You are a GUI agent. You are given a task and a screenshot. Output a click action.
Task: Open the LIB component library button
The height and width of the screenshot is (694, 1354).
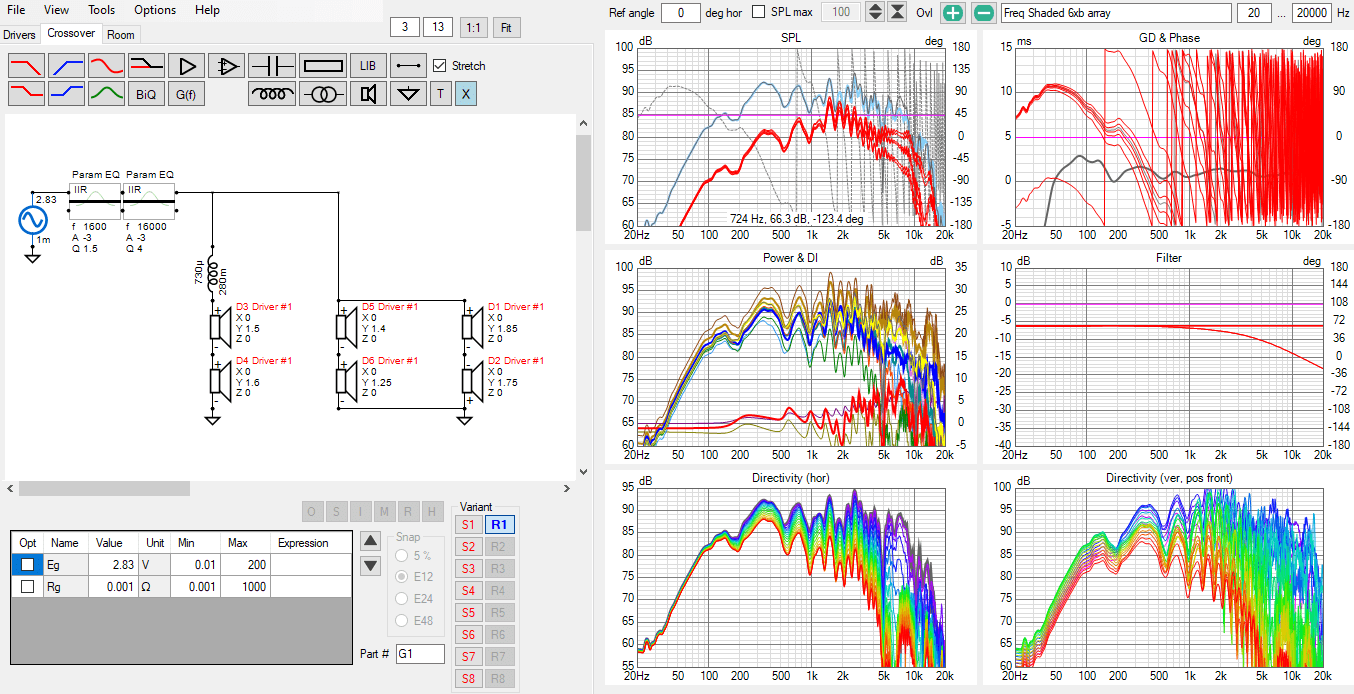tap(368, 66)
